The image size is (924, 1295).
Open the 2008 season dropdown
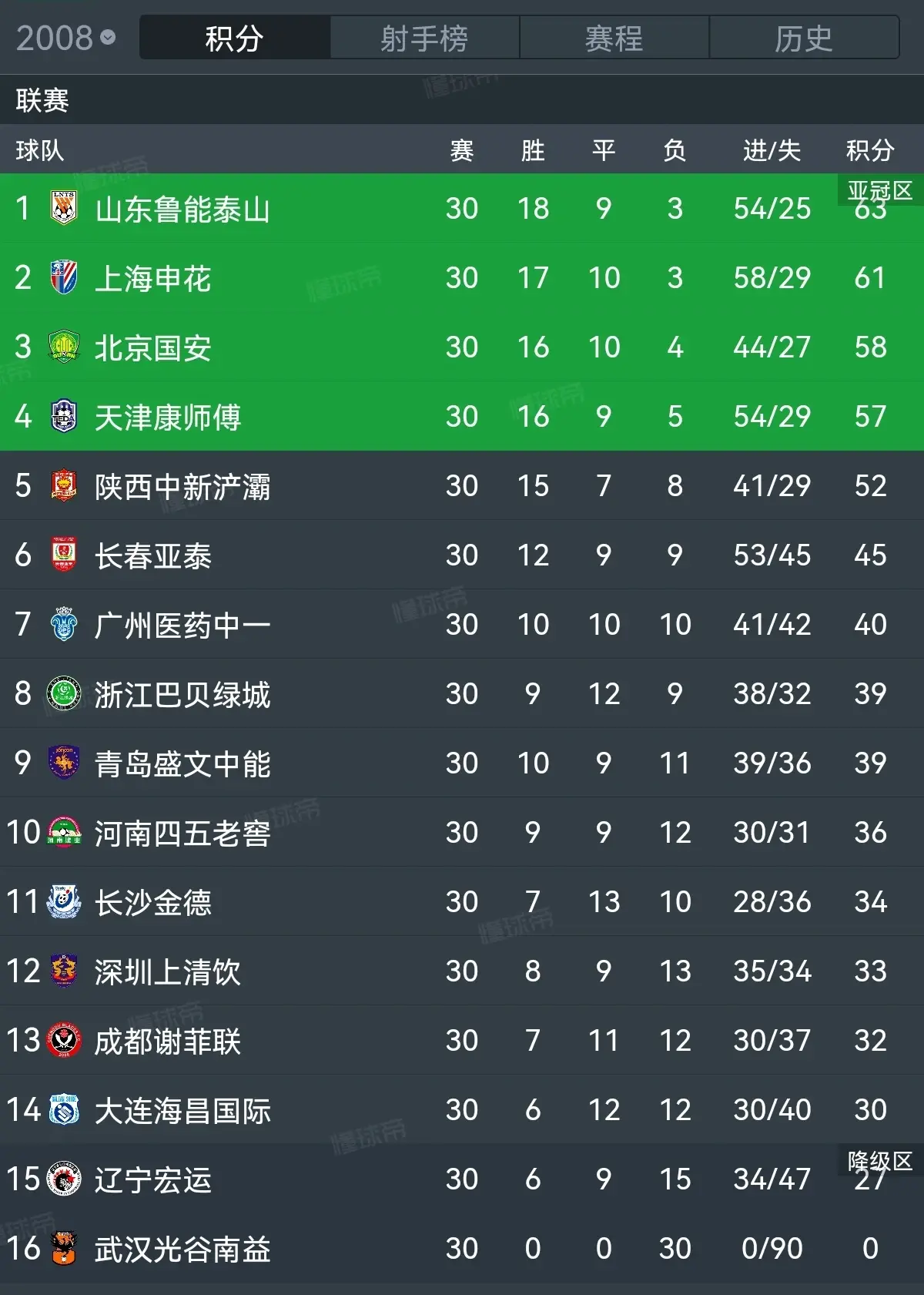tap(66, 37)
